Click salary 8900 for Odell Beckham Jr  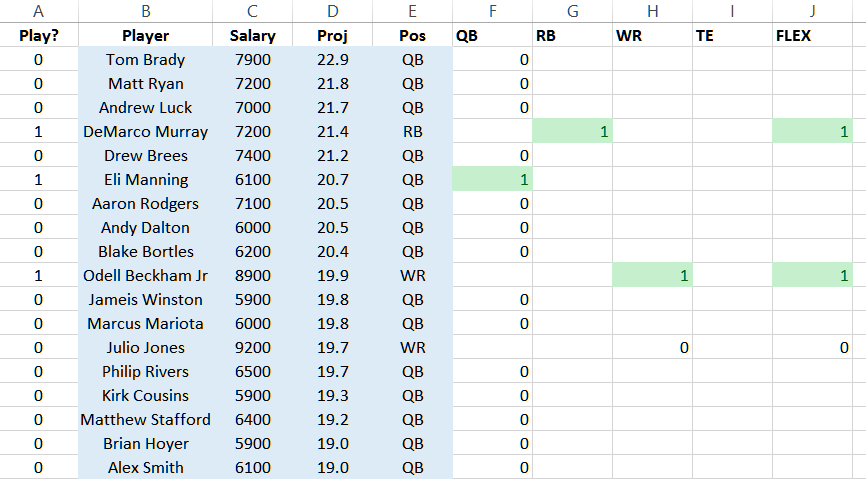pos(252,276)
